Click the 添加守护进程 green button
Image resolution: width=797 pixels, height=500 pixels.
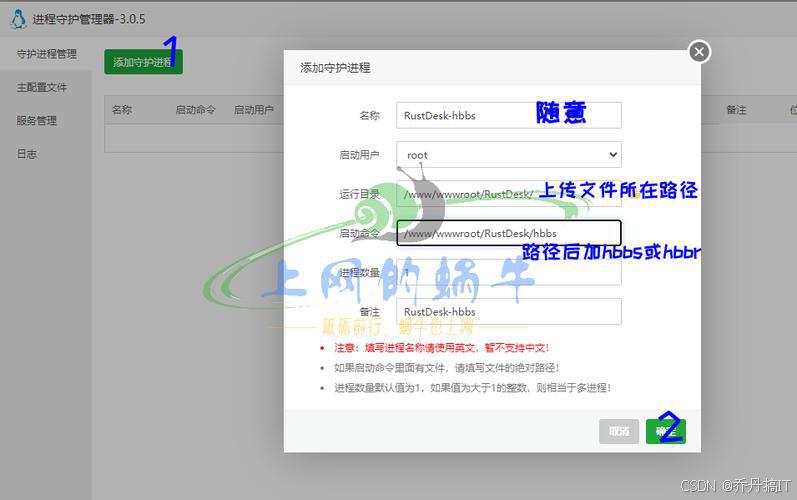143,62
